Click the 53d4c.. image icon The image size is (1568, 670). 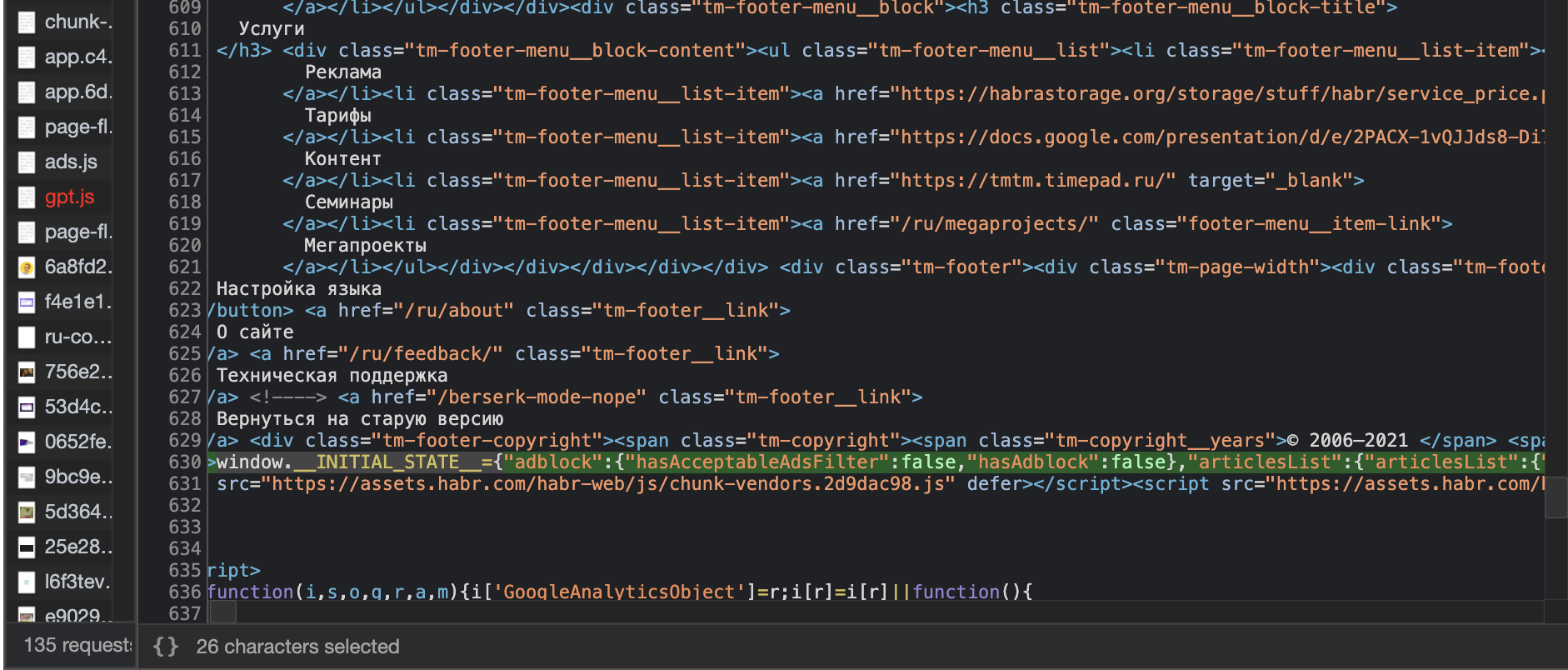click(27, 407)
